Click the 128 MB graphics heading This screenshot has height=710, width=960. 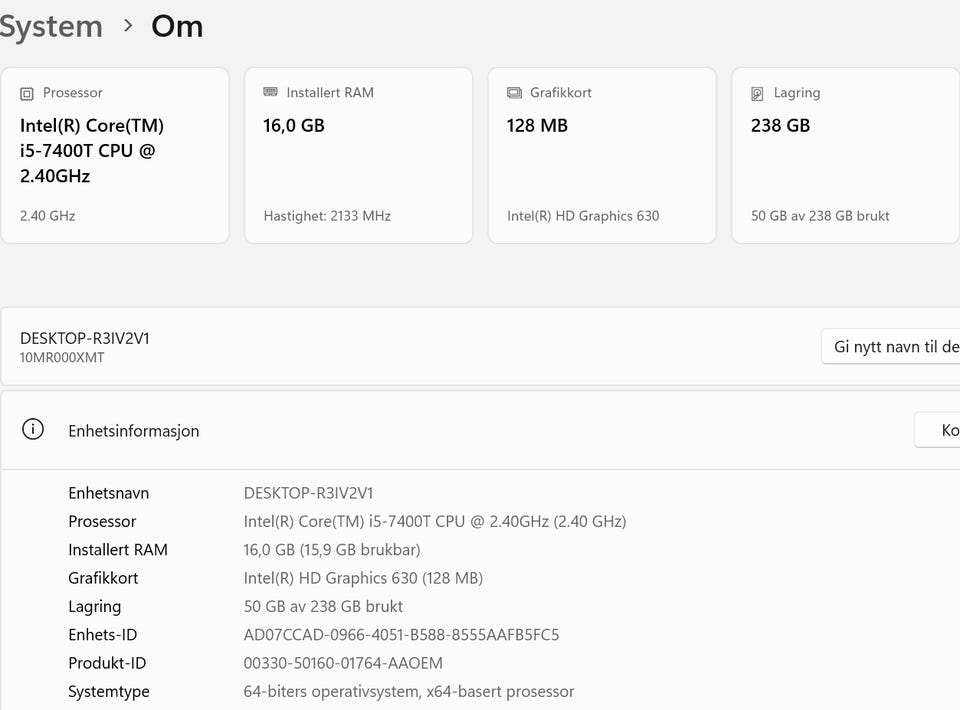tap(537, 125)
